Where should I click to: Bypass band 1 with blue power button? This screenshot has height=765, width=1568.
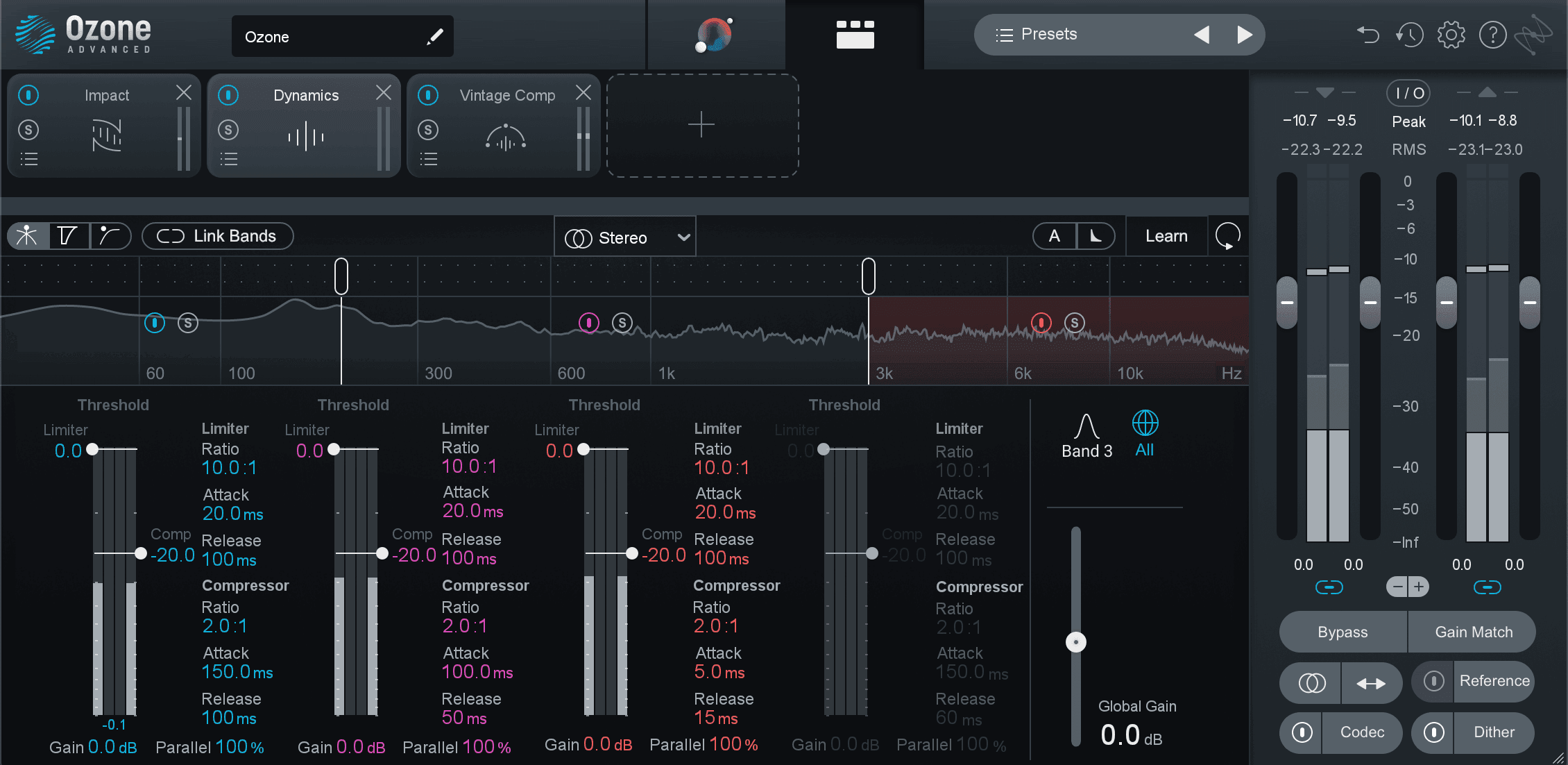tap(155, 323)
